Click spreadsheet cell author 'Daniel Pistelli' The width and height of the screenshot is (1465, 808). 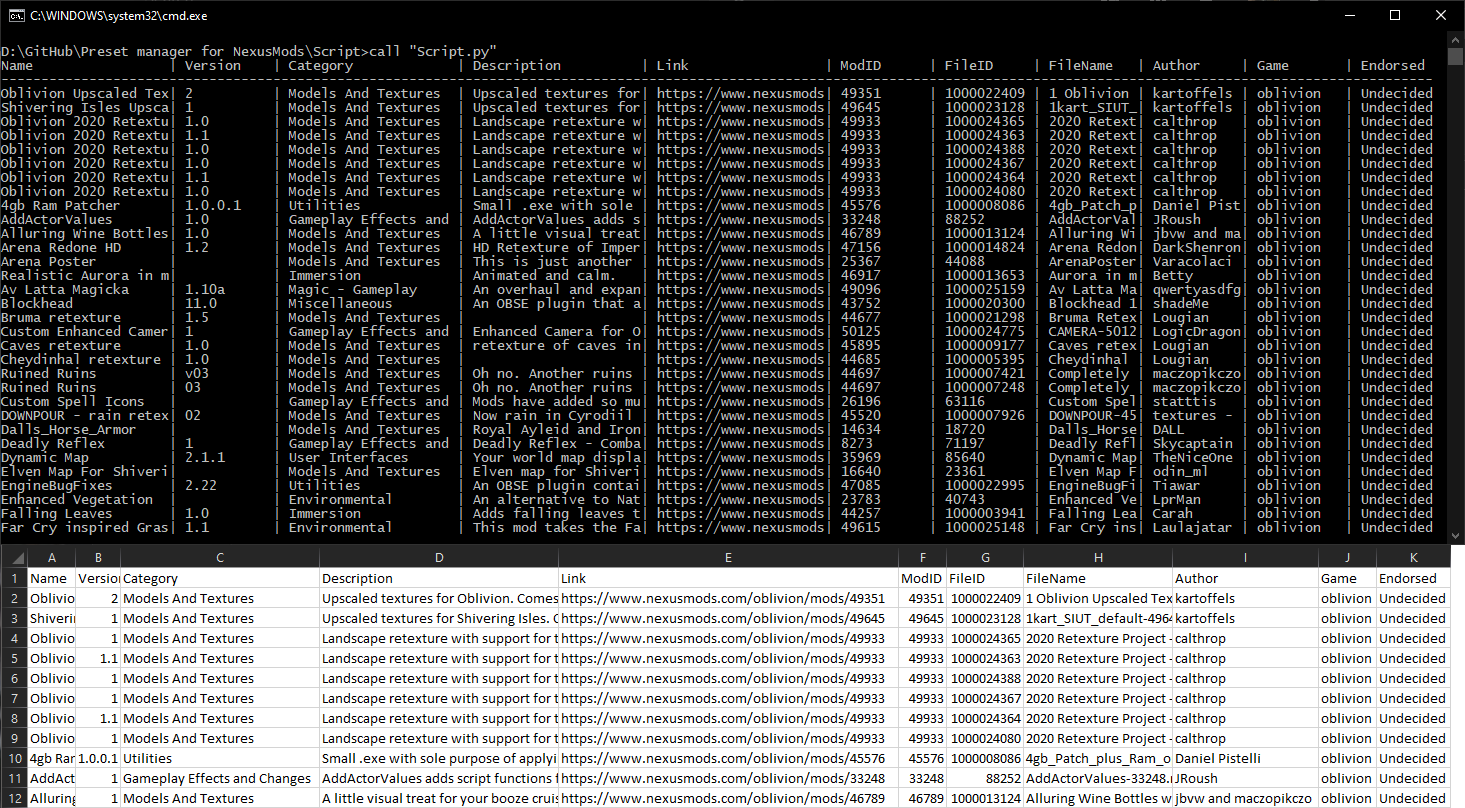(1245, 758)
